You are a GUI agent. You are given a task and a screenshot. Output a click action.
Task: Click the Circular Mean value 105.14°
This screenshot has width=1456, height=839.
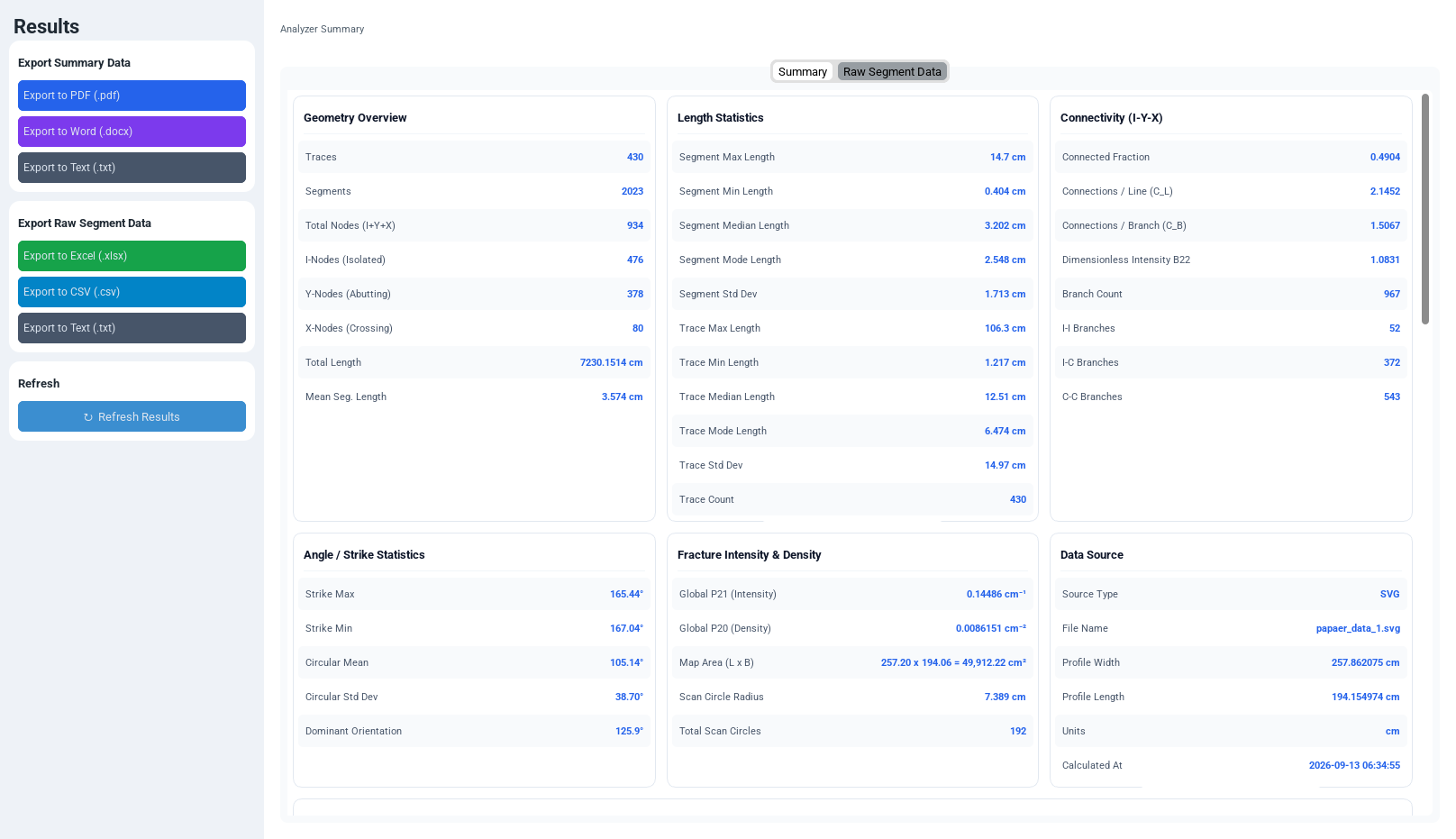click(x=627, y=662)
